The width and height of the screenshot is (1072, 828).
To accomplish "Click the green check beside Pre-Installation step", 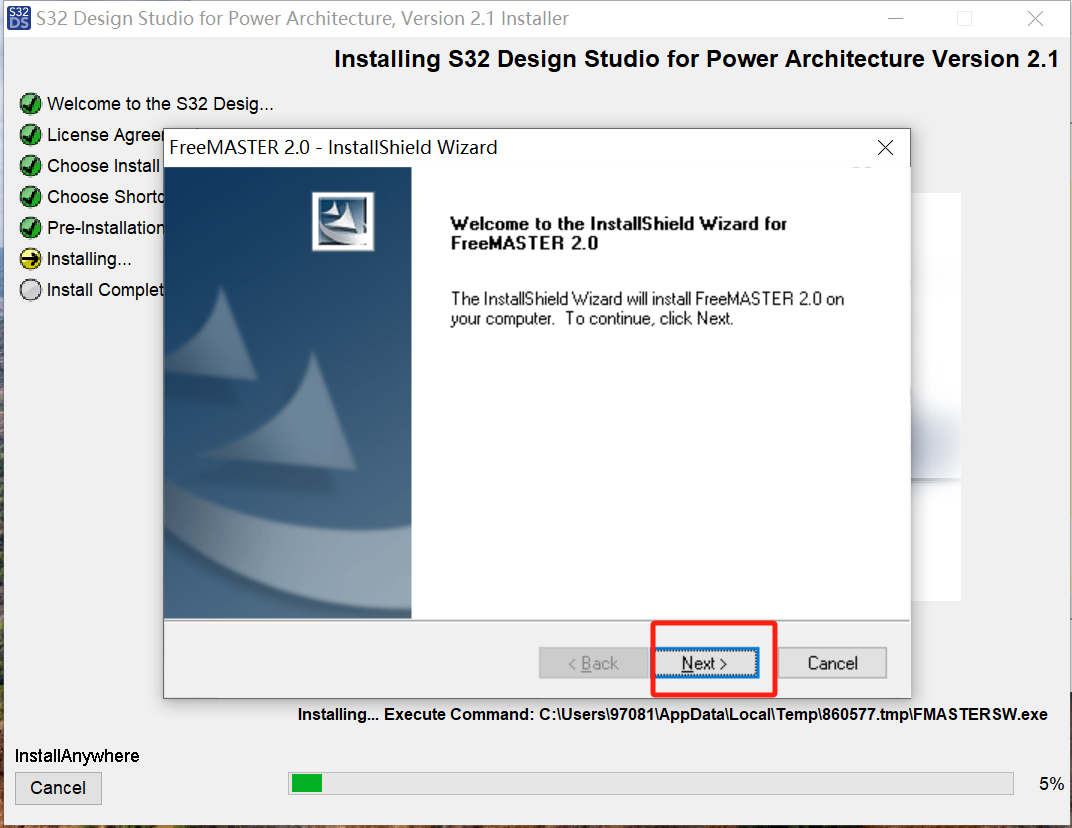I will coord(30,228).
